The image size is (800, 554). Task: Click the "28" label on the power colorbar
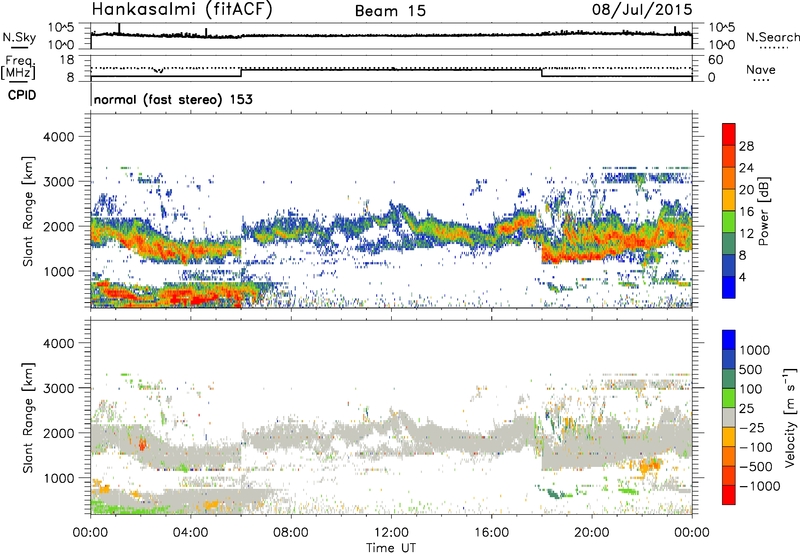(746, 146)
